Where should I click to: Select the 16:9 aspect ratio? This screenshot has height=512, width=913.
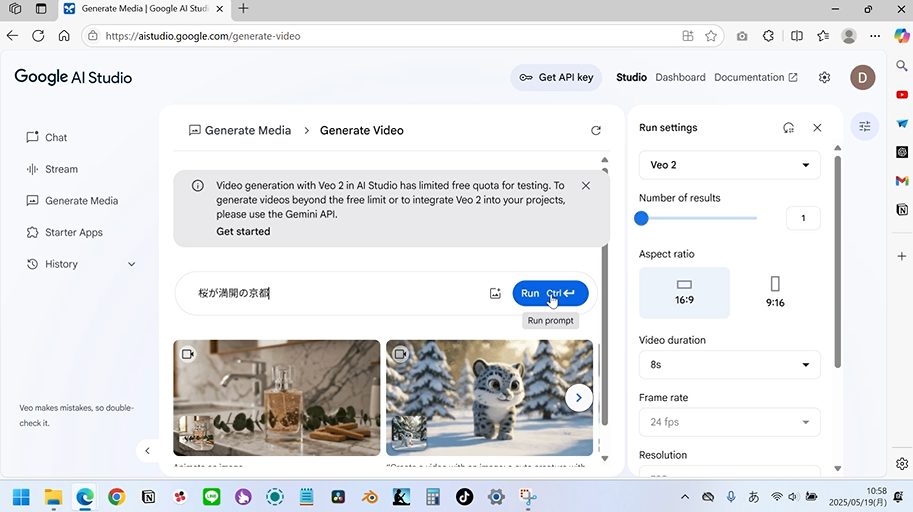(x=684, y=292)
